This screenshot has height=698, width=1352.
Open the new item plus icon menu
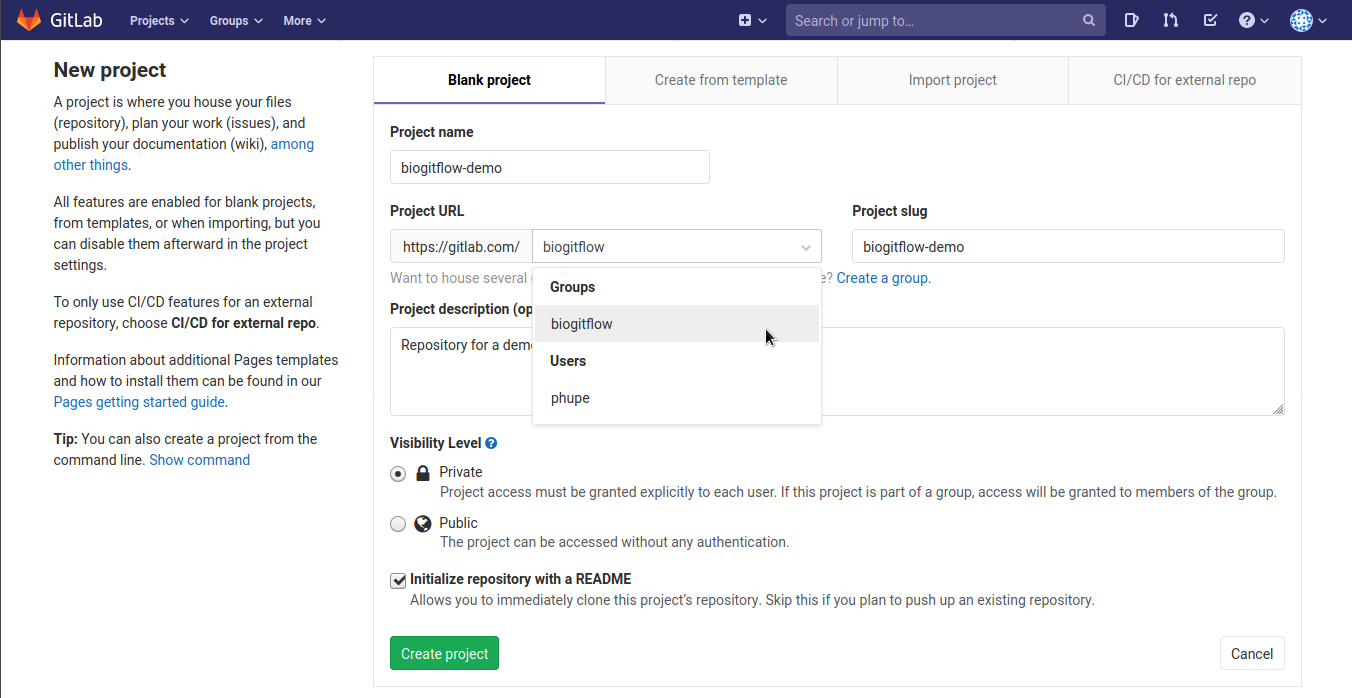(x=752, y=20)
